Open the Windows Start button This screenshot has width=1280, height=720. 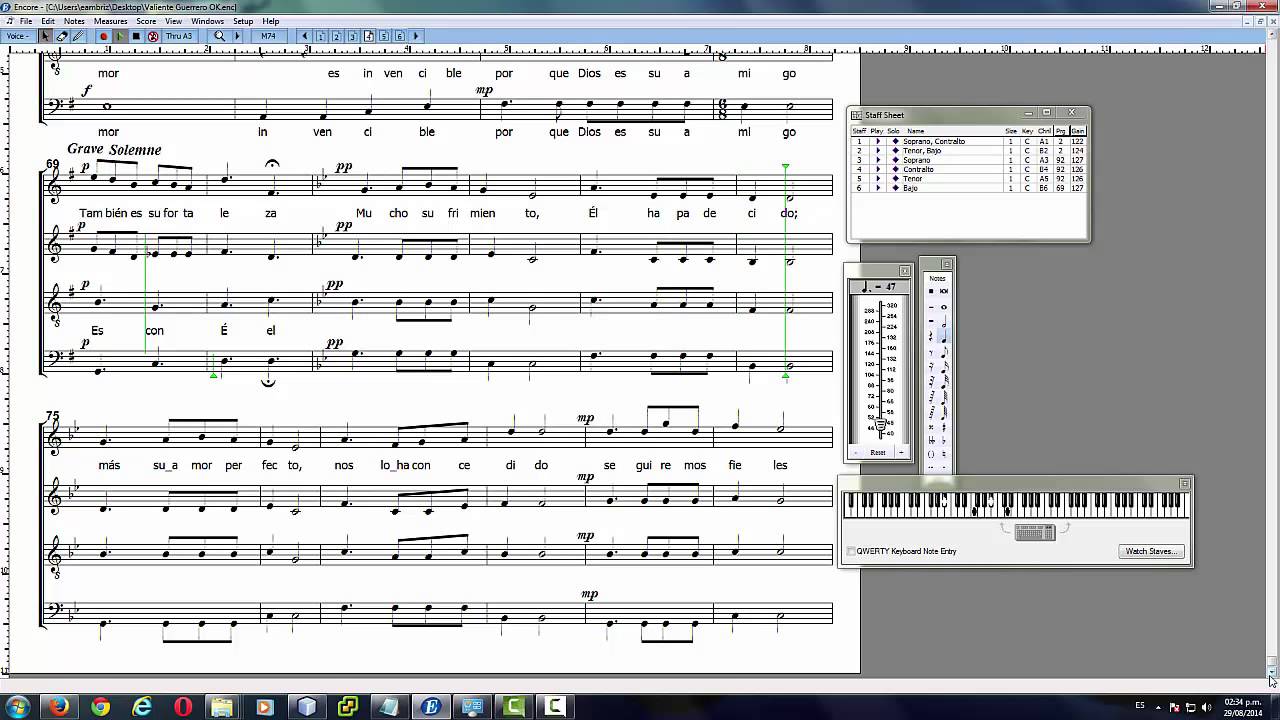pyautogui.click(x=17, y=706)
